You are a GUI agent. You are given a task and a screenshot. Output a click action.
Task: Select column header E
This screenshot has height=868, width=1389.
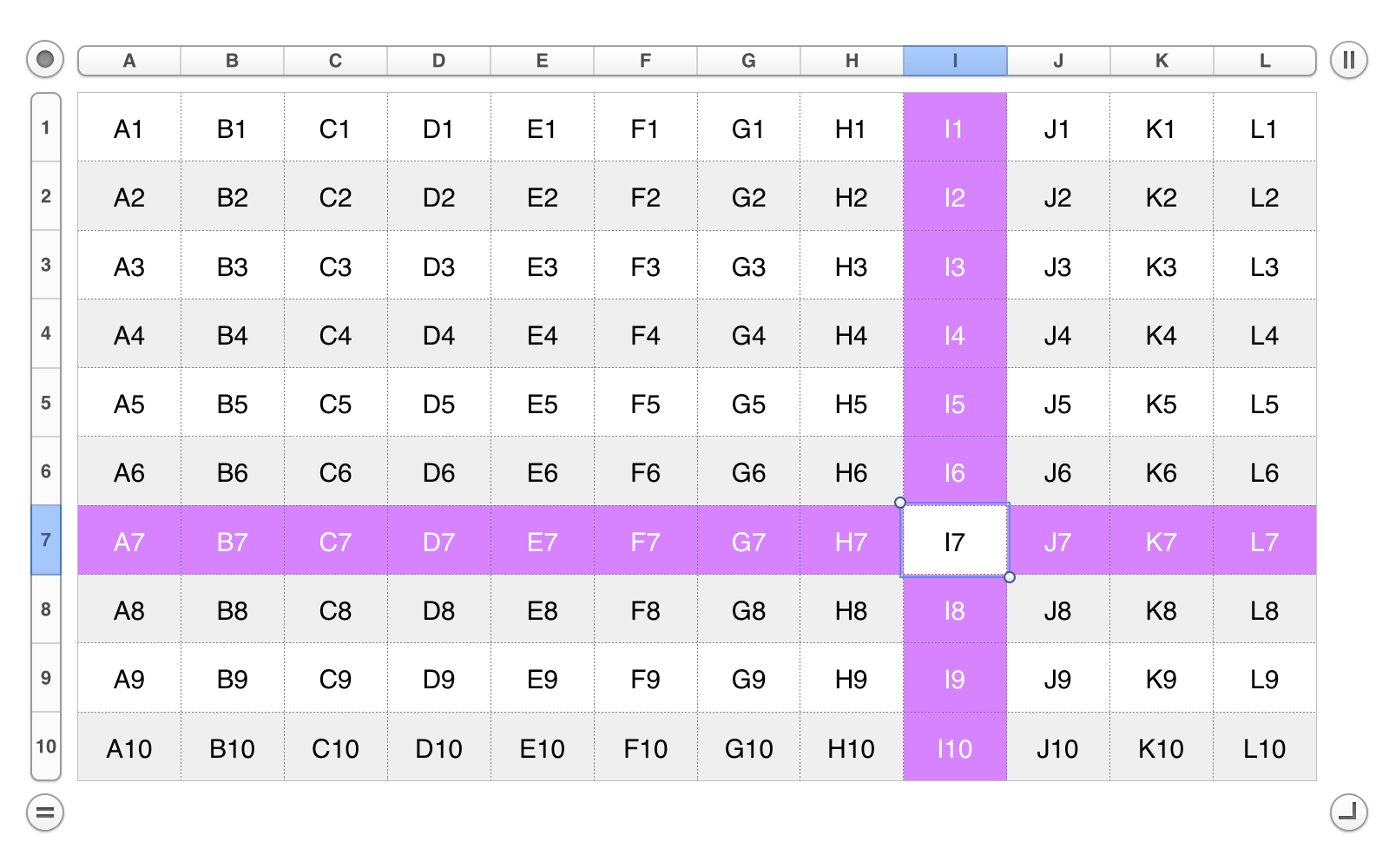pyautogui.click(x=543, y=61)
